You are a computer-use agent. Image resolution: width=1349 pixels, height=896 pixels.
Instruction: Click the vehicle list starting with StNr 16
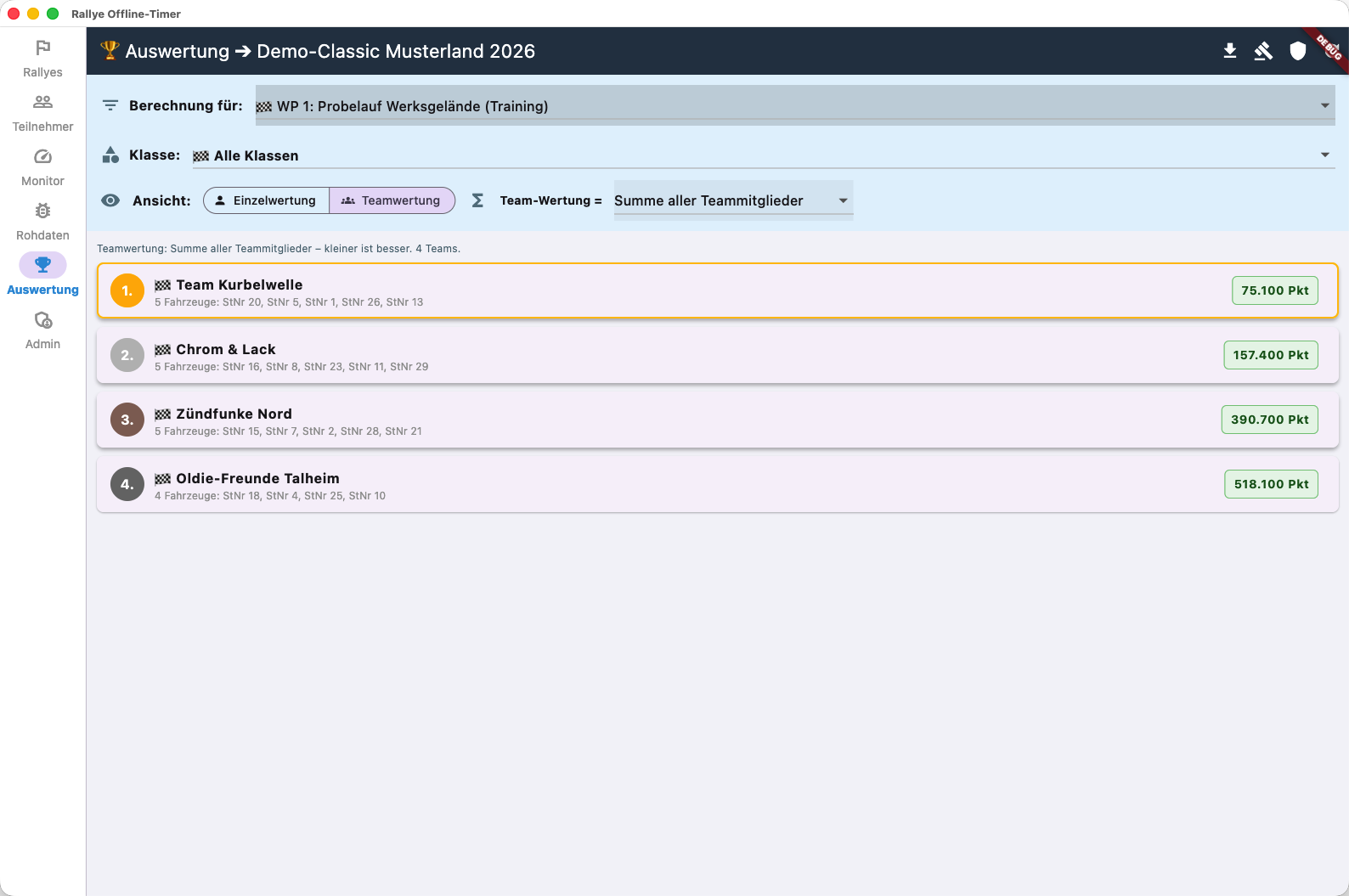(x=291, y=367)
